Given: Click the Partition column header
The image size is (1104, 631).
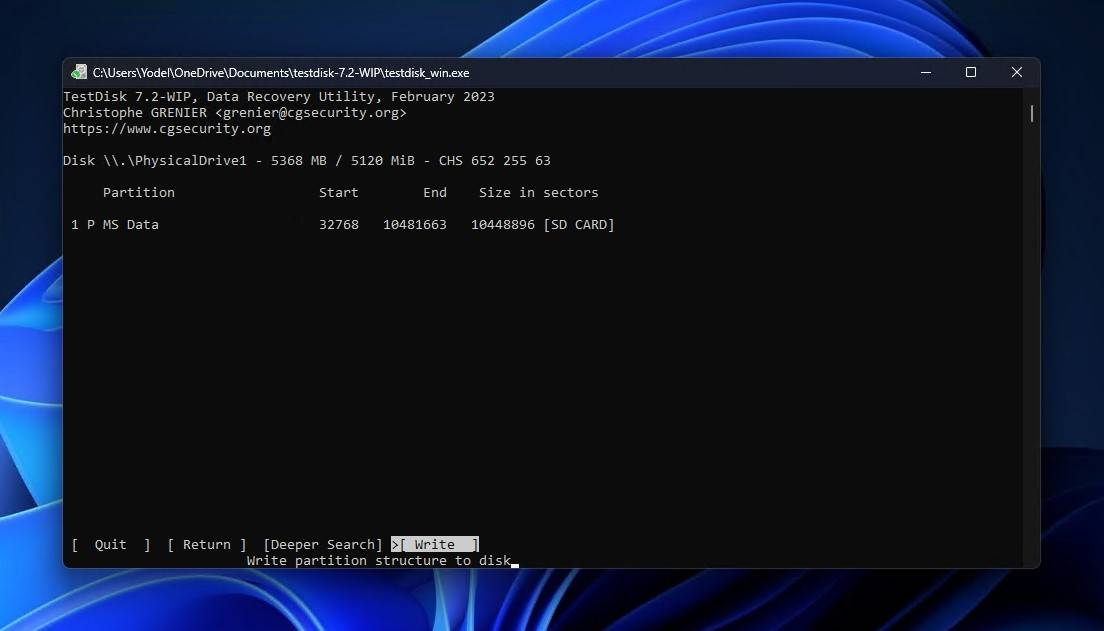Looking at the screenshot, I should pyautogui.click(x=139, y=192).
